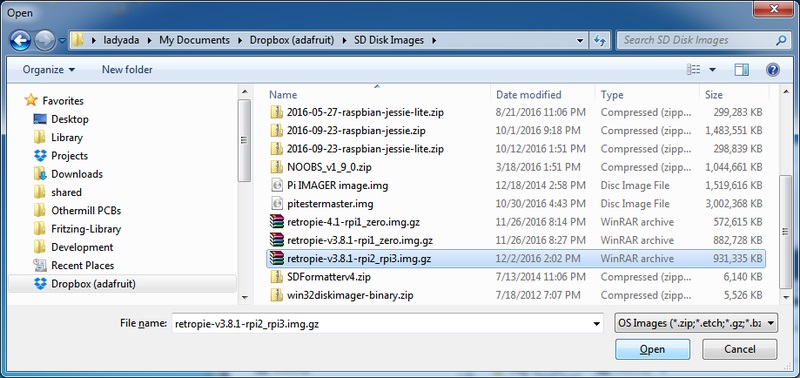Click in the File name text field

381,323
